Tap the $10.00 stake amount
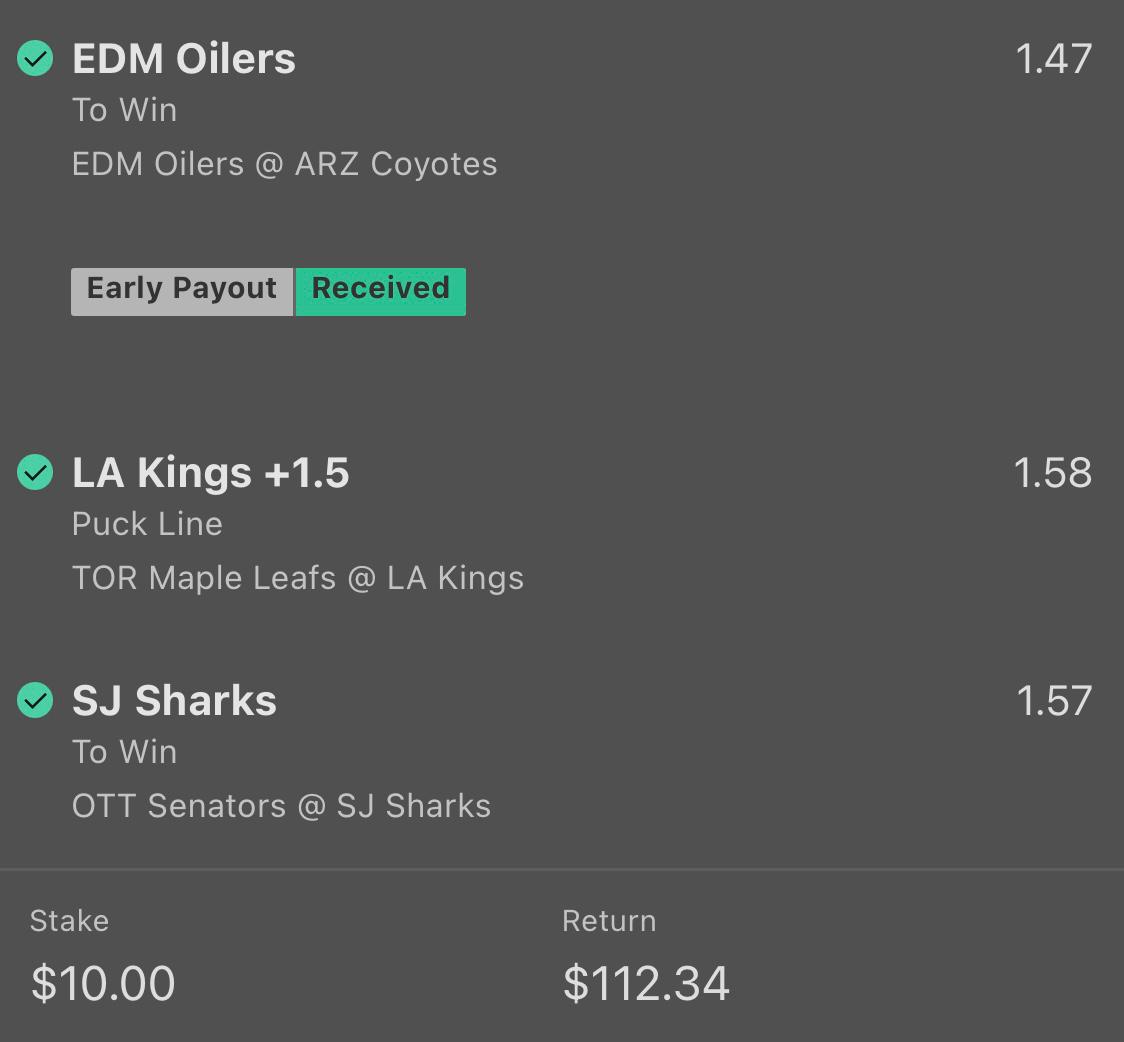Viewport: 1124px width, 1042px height. pos(103,983)
